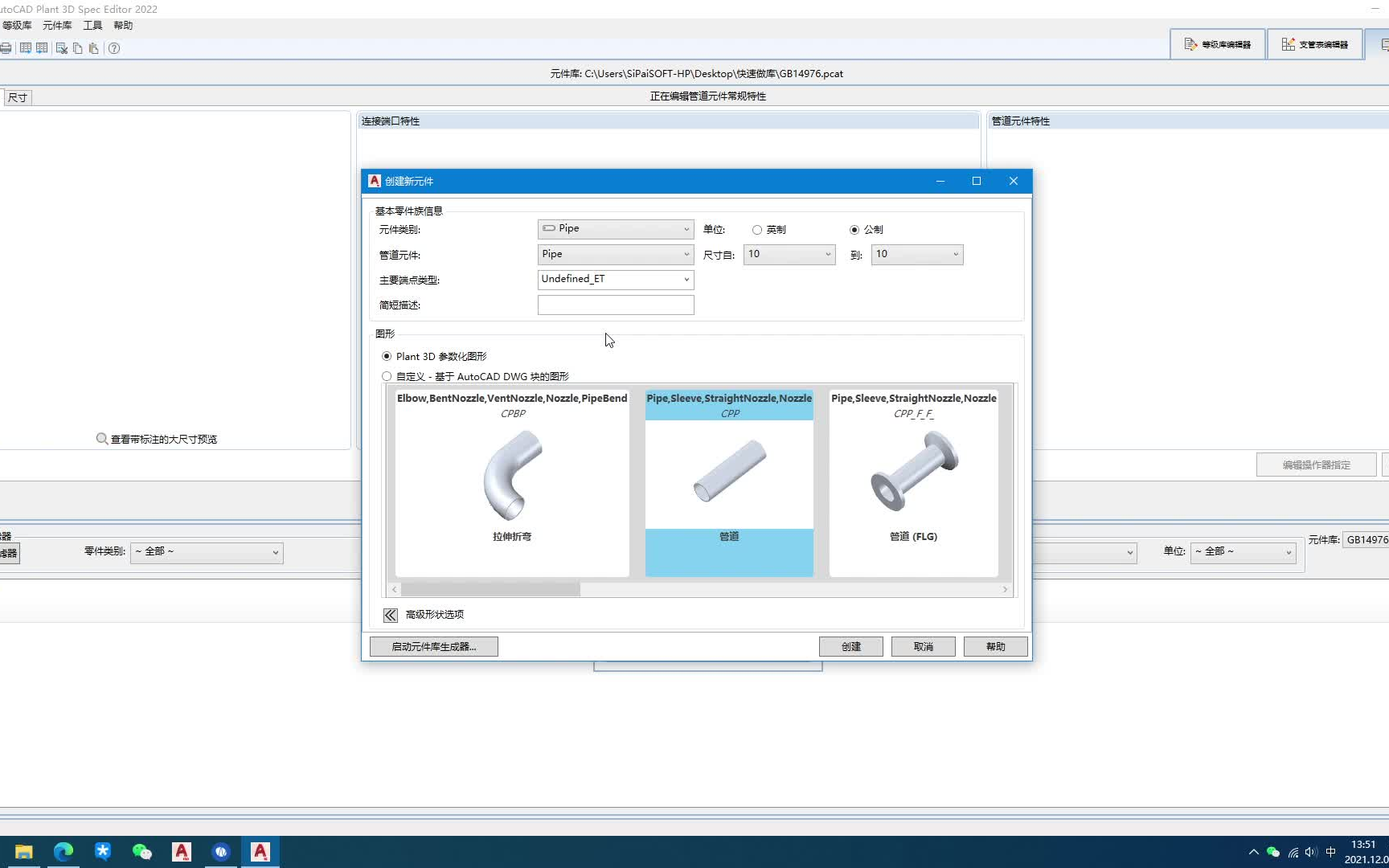
Task: Click the WeChat tray icon
Action: 1273,852
